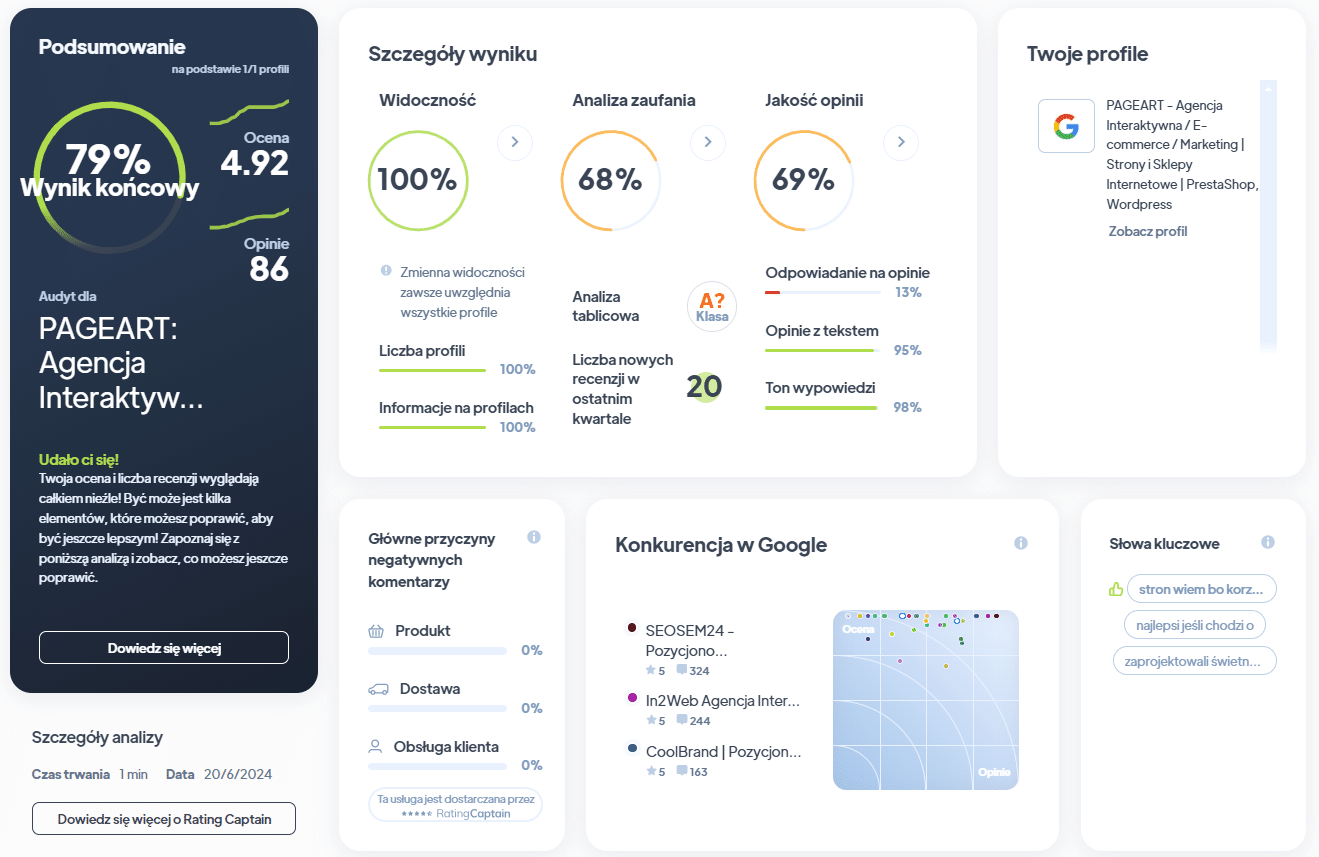This screenshot has height=857, width=1319.
Task: Click the In2Web magenta dot marker
Action: tap(632, 697)
